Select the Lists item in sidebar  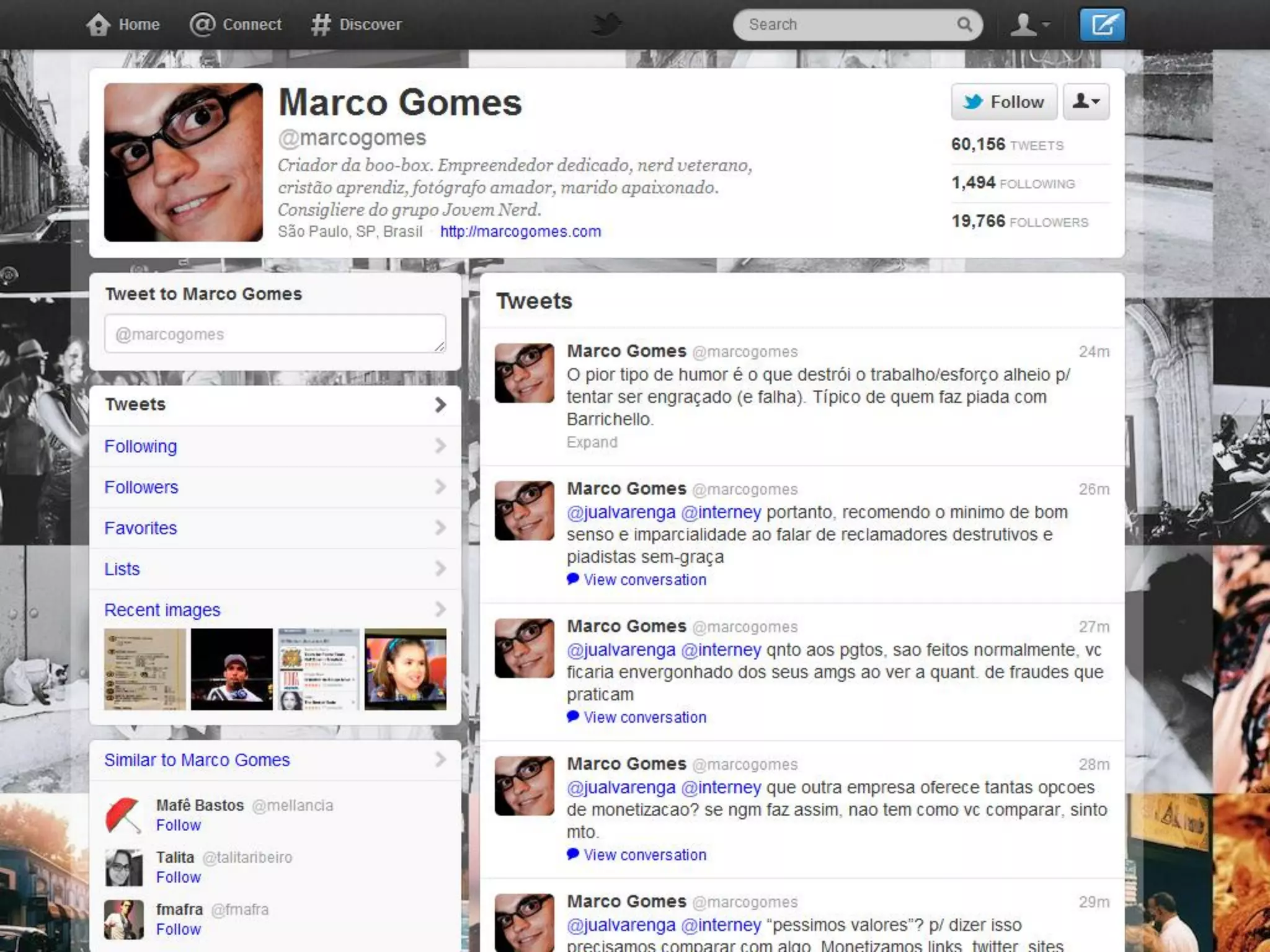coord(122,569)
